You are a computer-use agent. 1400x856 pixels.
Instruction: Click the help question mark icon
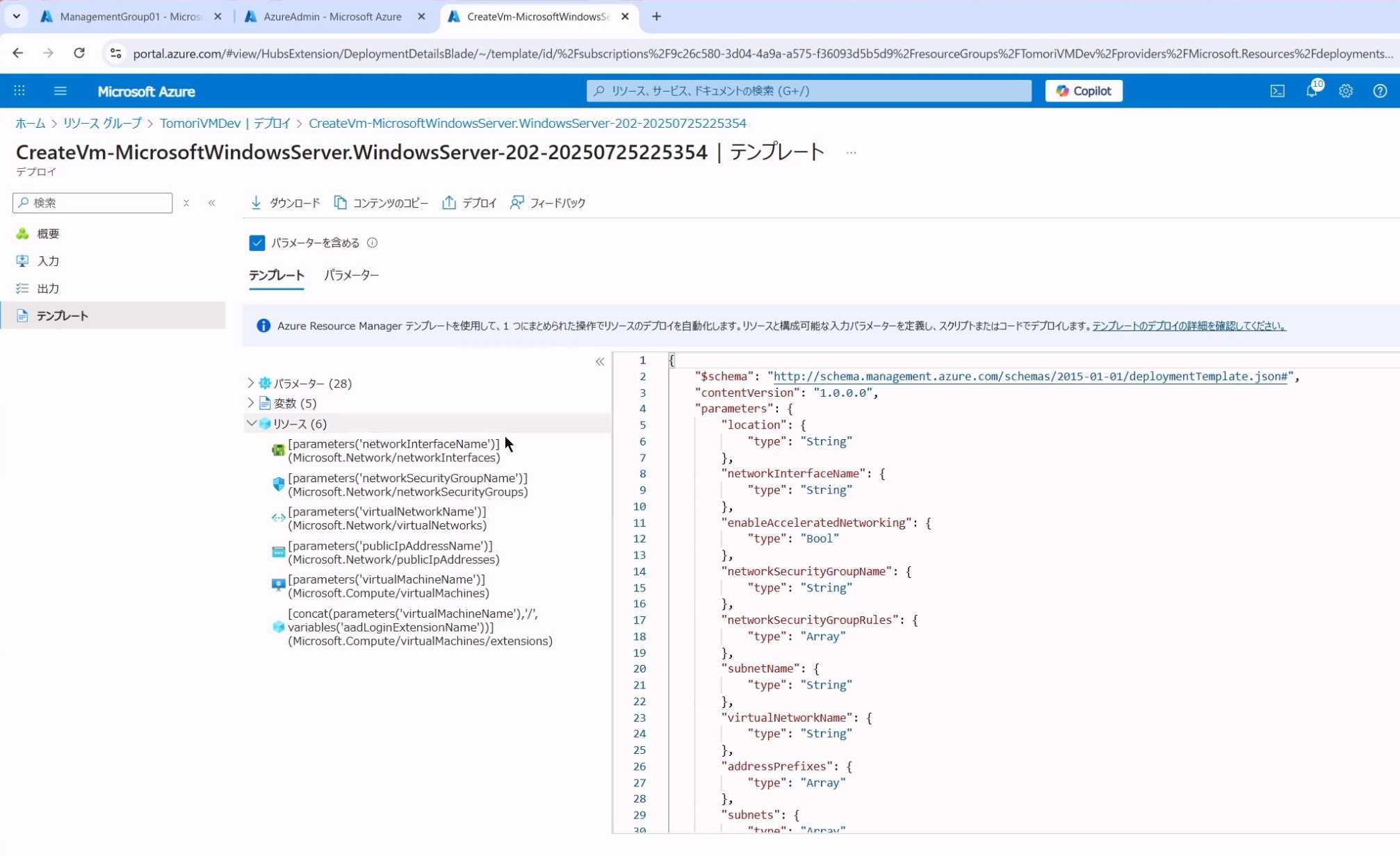[1380, 91]
